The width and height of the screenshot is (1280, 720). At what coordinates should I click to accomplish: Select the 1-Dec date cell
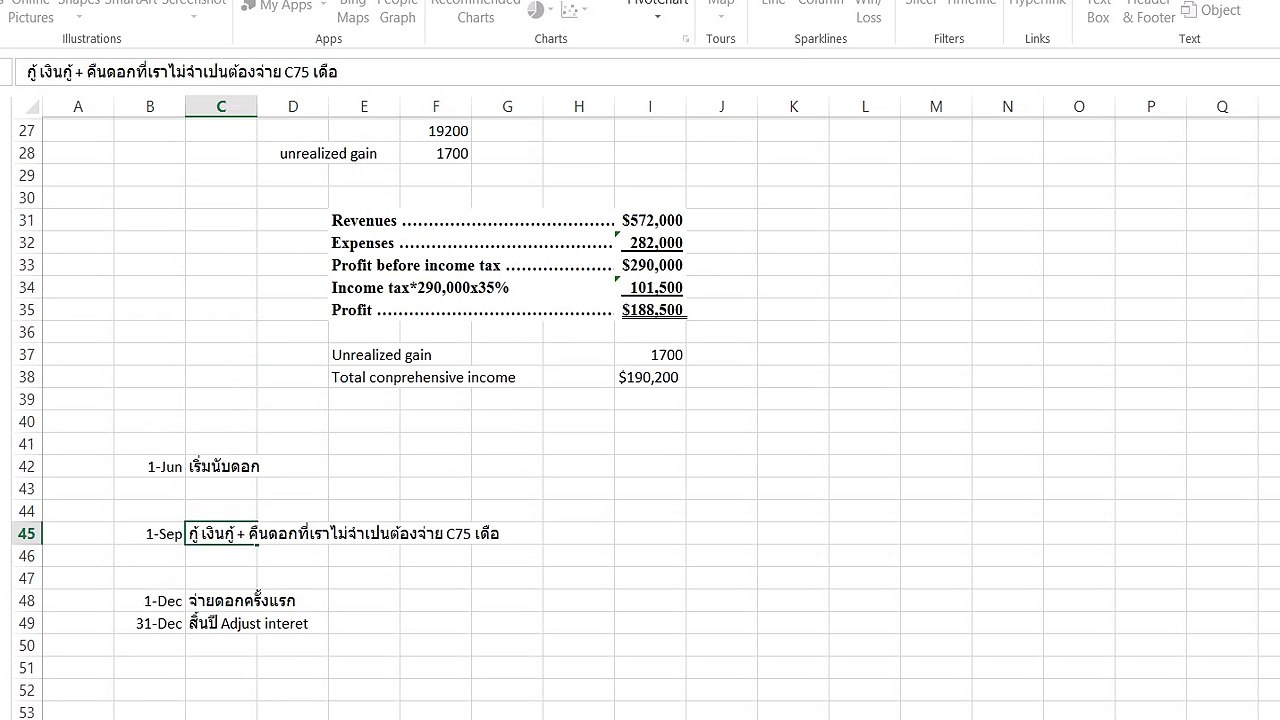[x=150, y=601]
